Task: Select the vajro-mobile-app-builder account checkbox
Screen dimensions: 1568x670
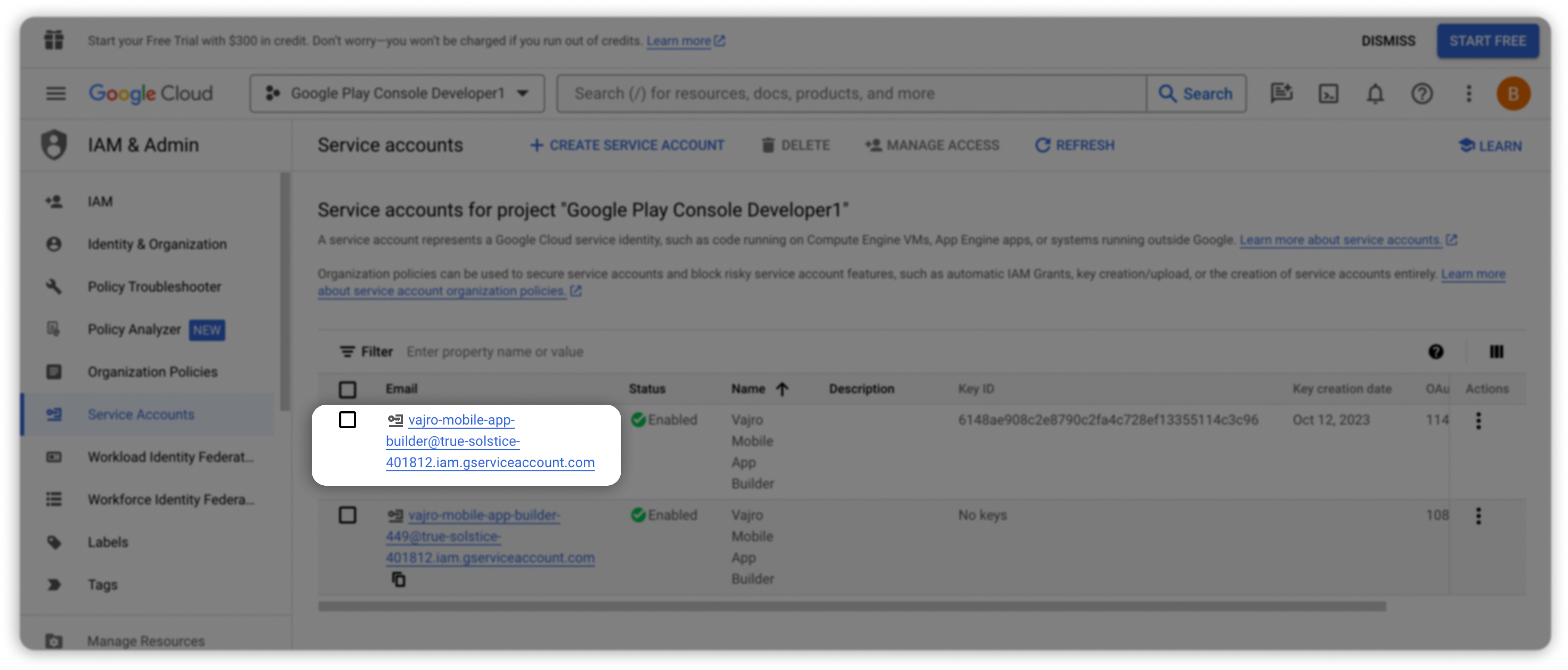Action: pyautogui.click(x=347, y=420)
